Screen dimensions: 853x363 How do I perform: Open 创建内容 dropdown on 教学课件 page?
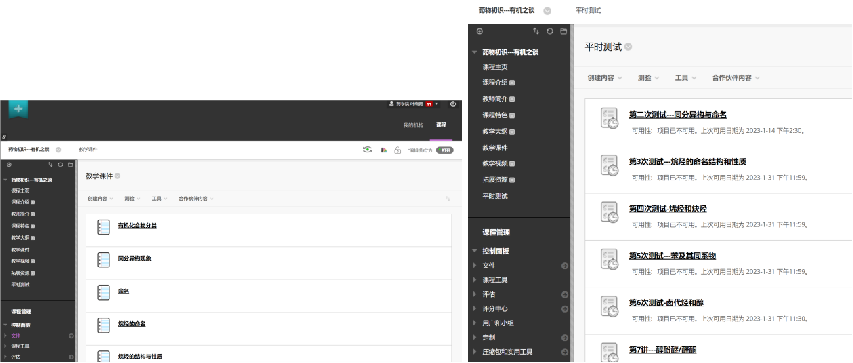pyautogui.click(x=100, y=199)
